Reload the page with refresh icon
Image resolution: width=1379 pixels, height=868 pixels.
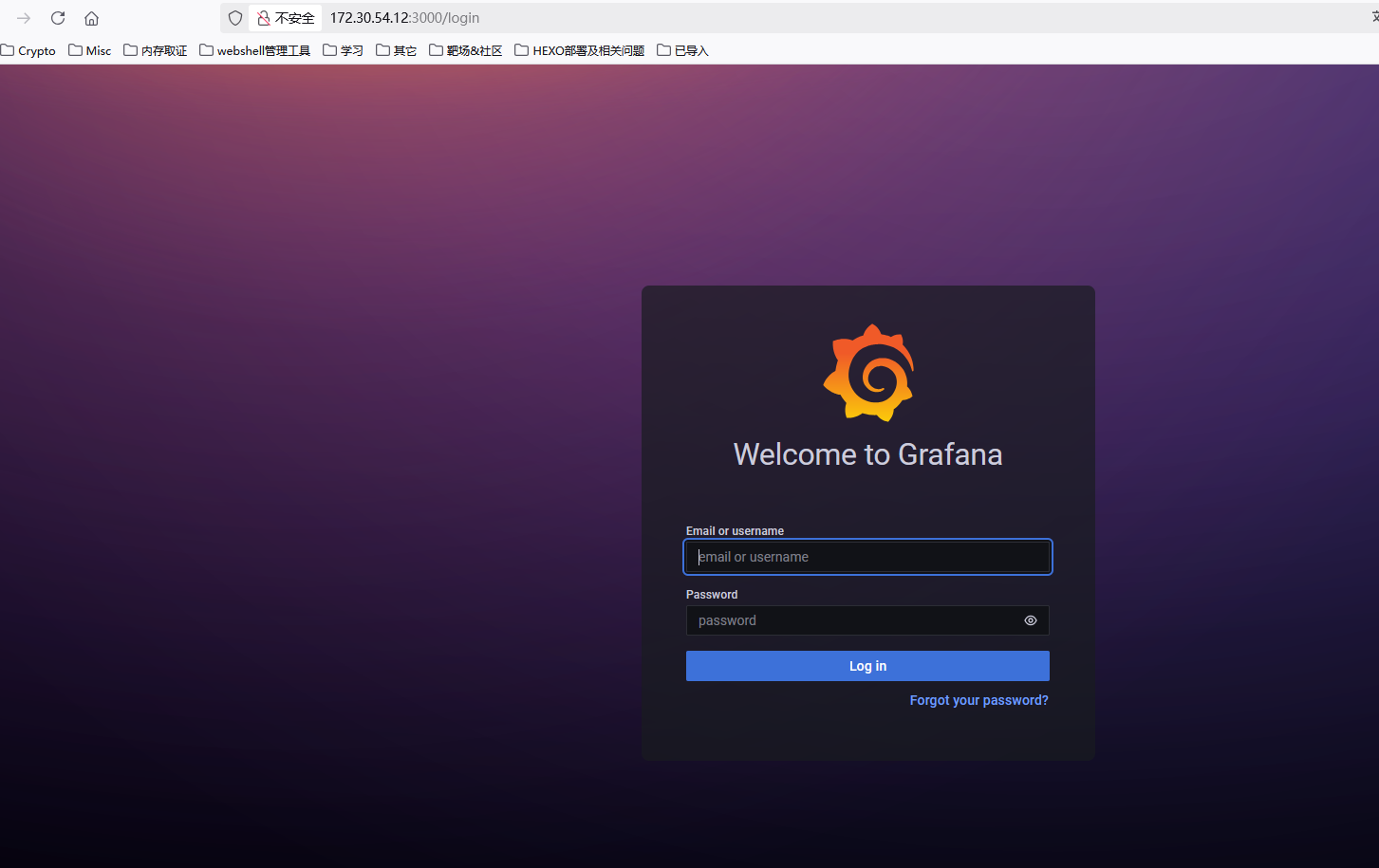click(58, 18)
